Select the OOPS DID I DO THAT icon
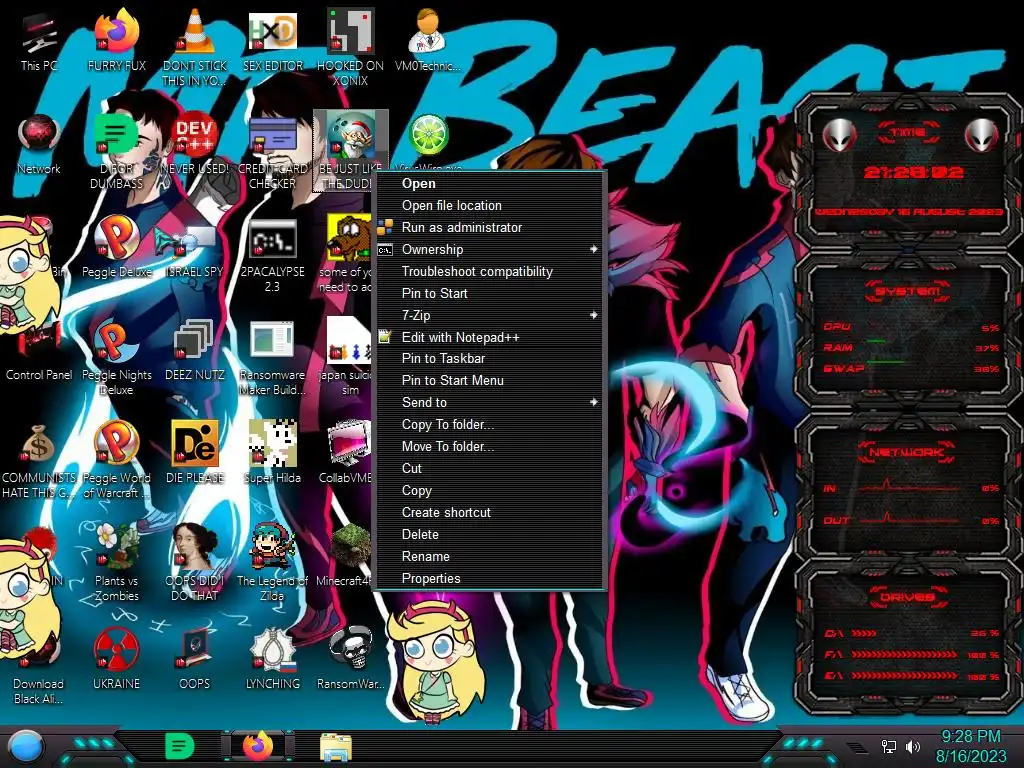 pyautogui.click(x=195, y=563)
